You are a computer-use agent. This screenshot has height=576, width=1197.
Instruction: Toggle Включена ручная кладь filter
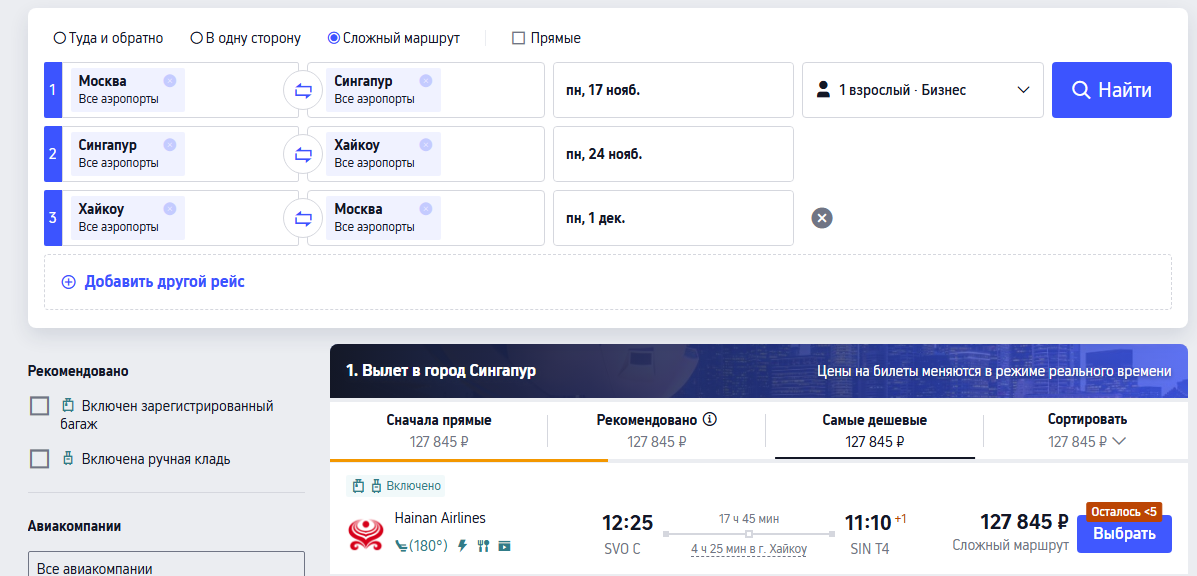pos(40,459)
